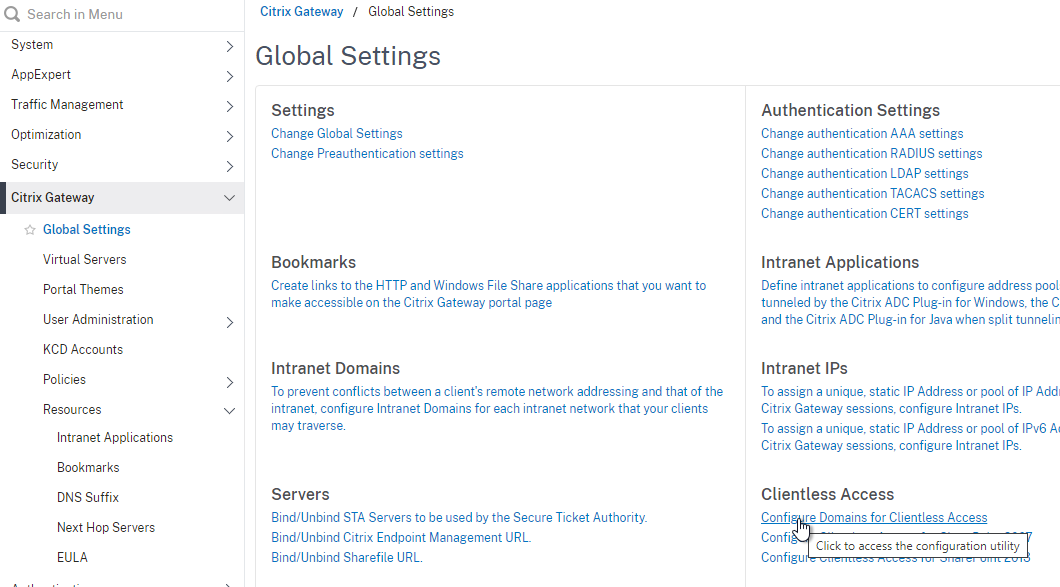
Task: Click the Intranet IPs section heading
Action: 804,369
